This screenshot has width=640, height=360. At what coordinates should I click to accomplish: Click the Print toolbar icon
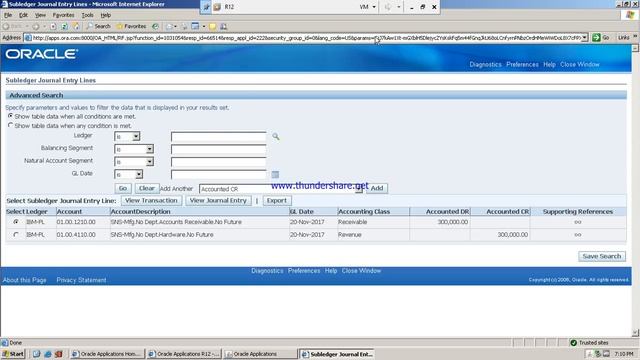[184, 26]
